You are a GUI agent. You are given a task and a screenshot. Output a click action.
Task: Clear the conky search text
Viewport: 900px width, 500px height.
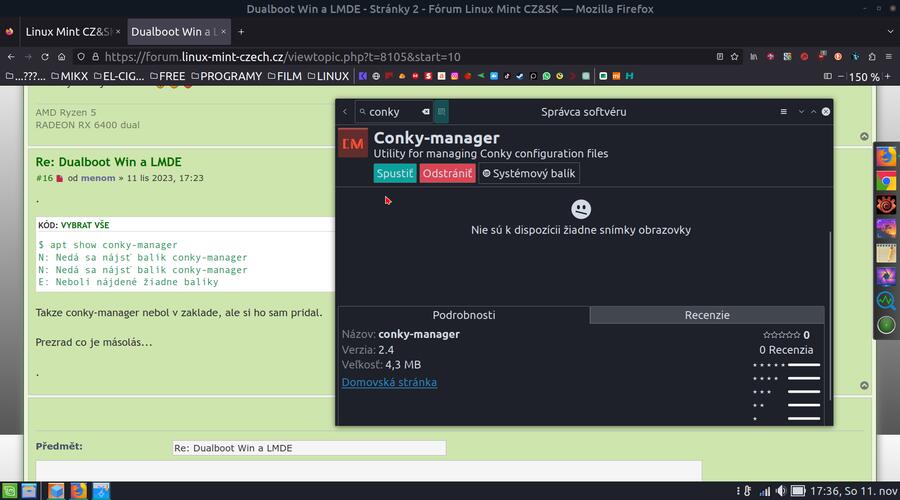[425, 112]
